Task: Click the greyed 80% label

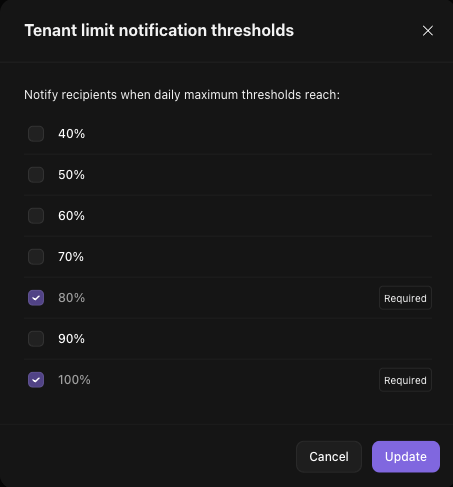Action: (71, 298)
